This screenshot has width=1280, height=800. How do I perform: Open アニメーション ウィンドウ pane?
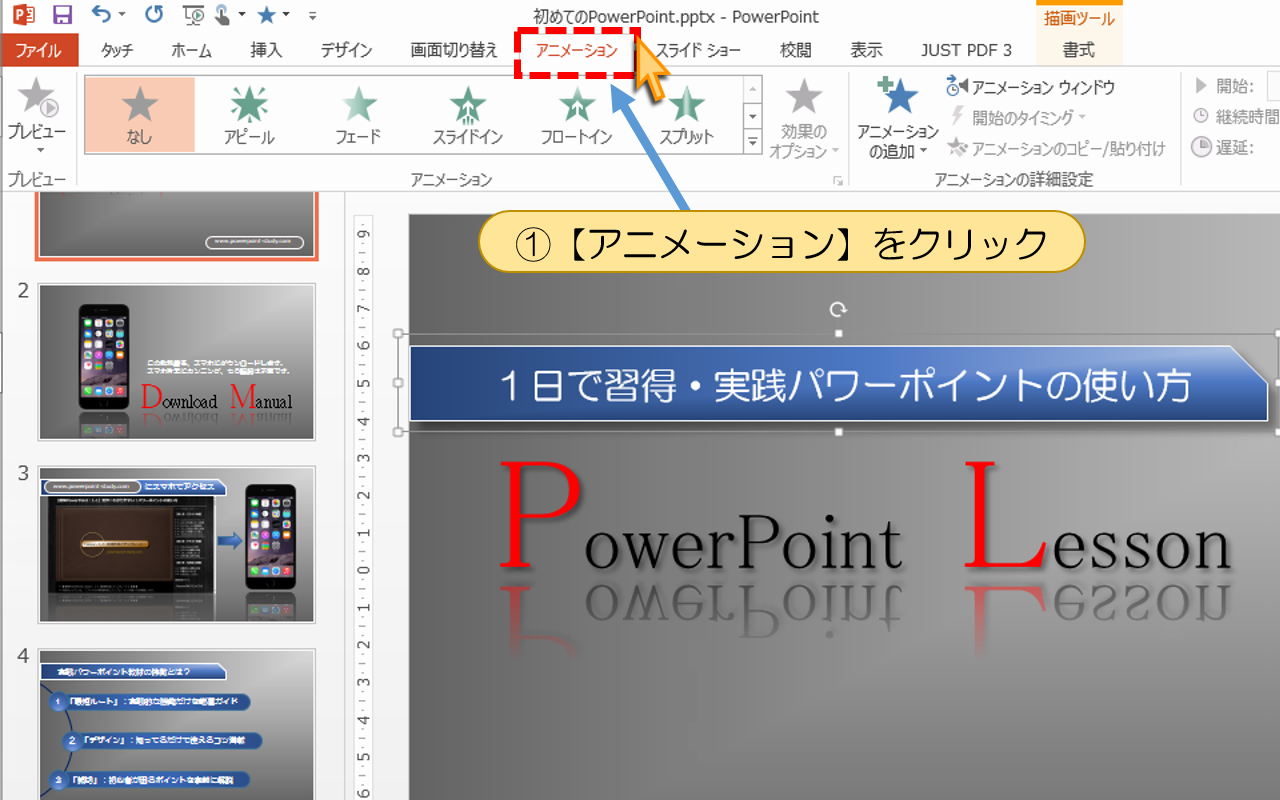click(x=1030, y=88)
